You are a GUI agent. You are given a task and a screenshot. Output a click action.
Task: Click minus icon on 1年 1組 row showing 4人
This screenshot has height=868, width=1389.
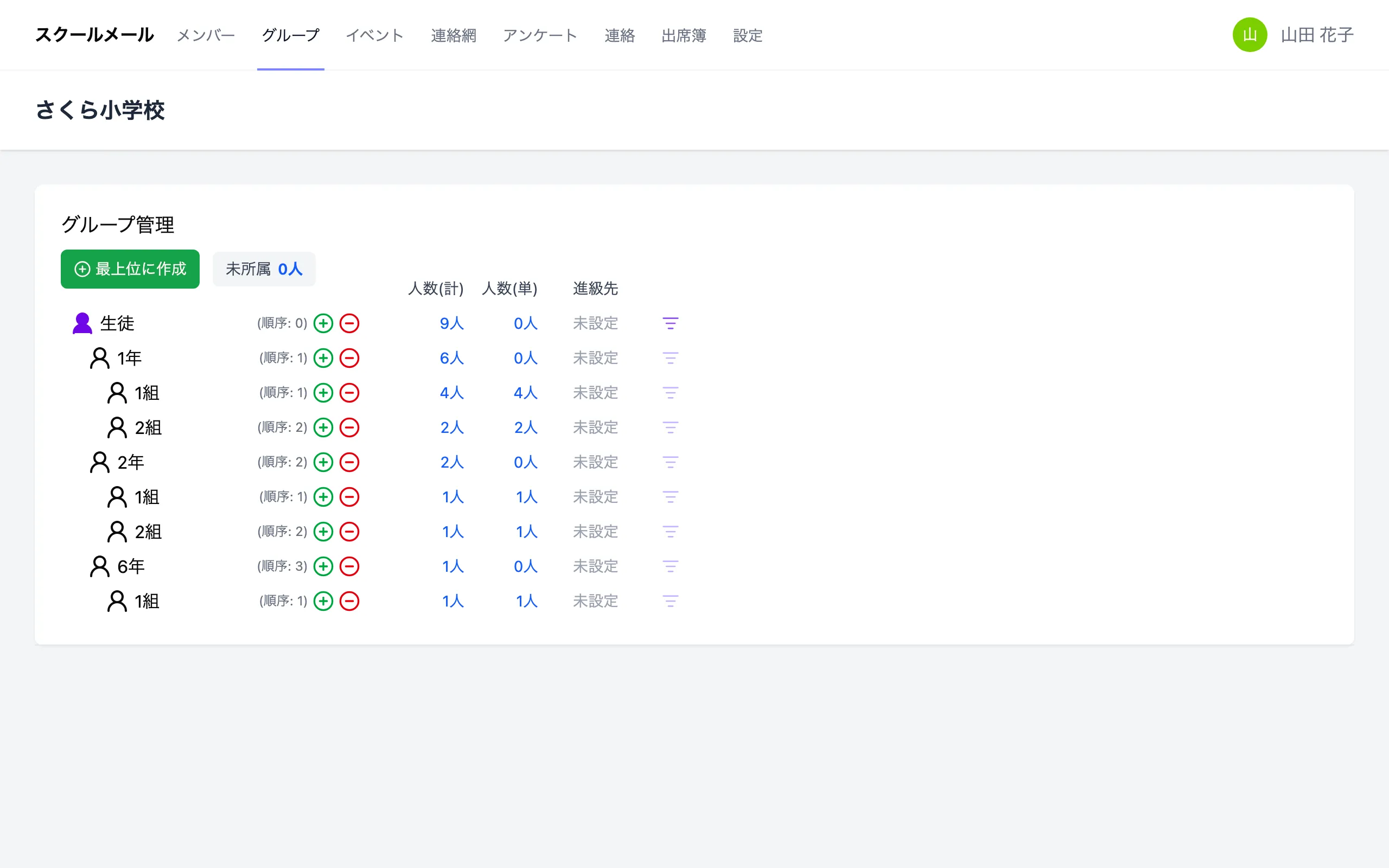pyautogui.click(x=349, y=393)
